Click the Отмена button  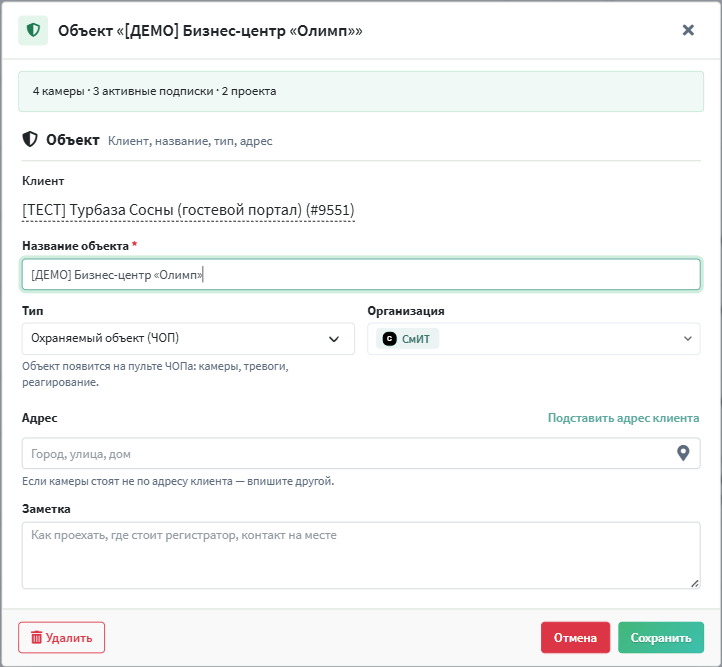(x=575, y=638)
